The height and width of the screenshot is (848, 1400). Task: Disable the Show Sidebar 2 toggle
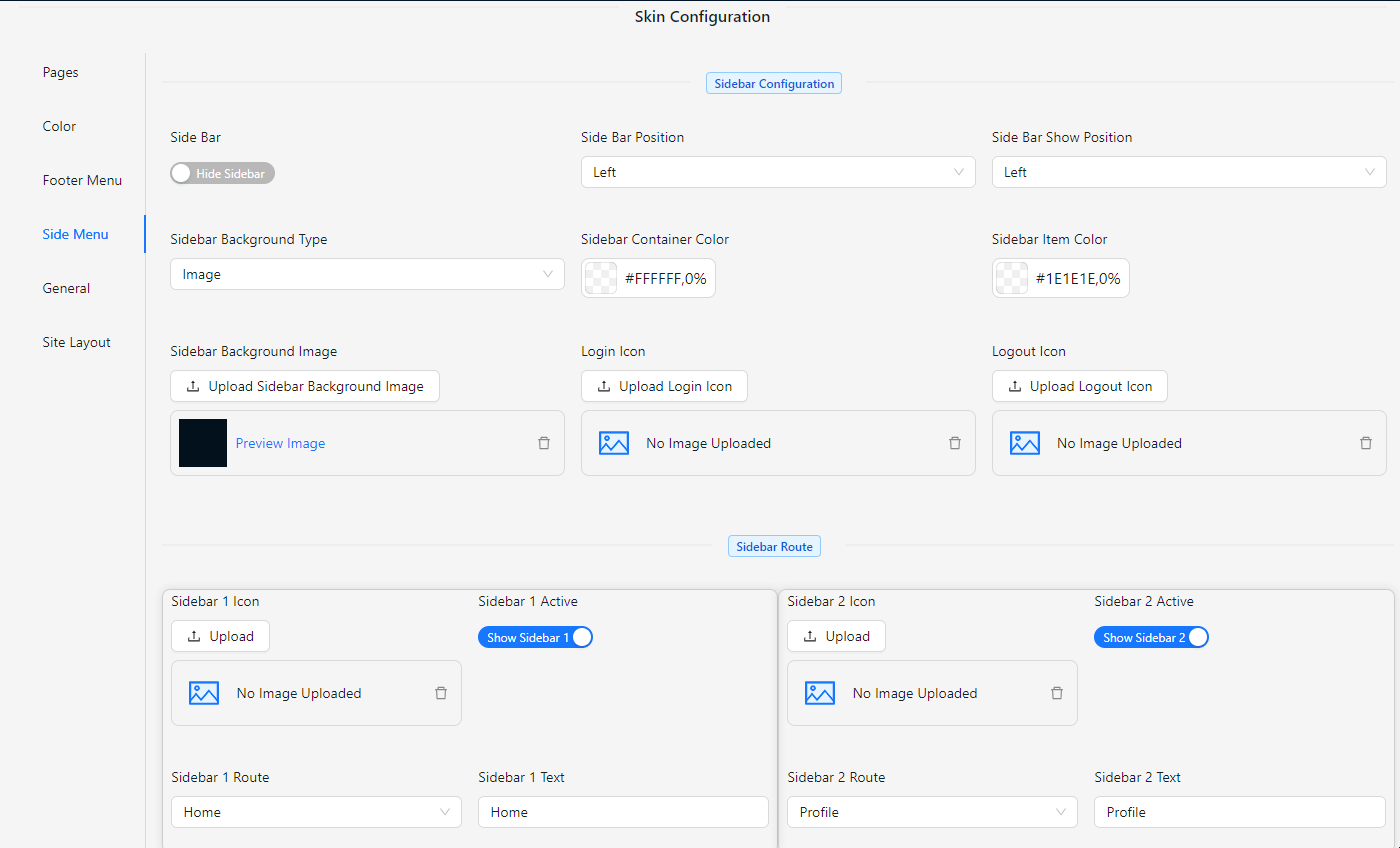pyautogui.click(x=1151, y=638)
